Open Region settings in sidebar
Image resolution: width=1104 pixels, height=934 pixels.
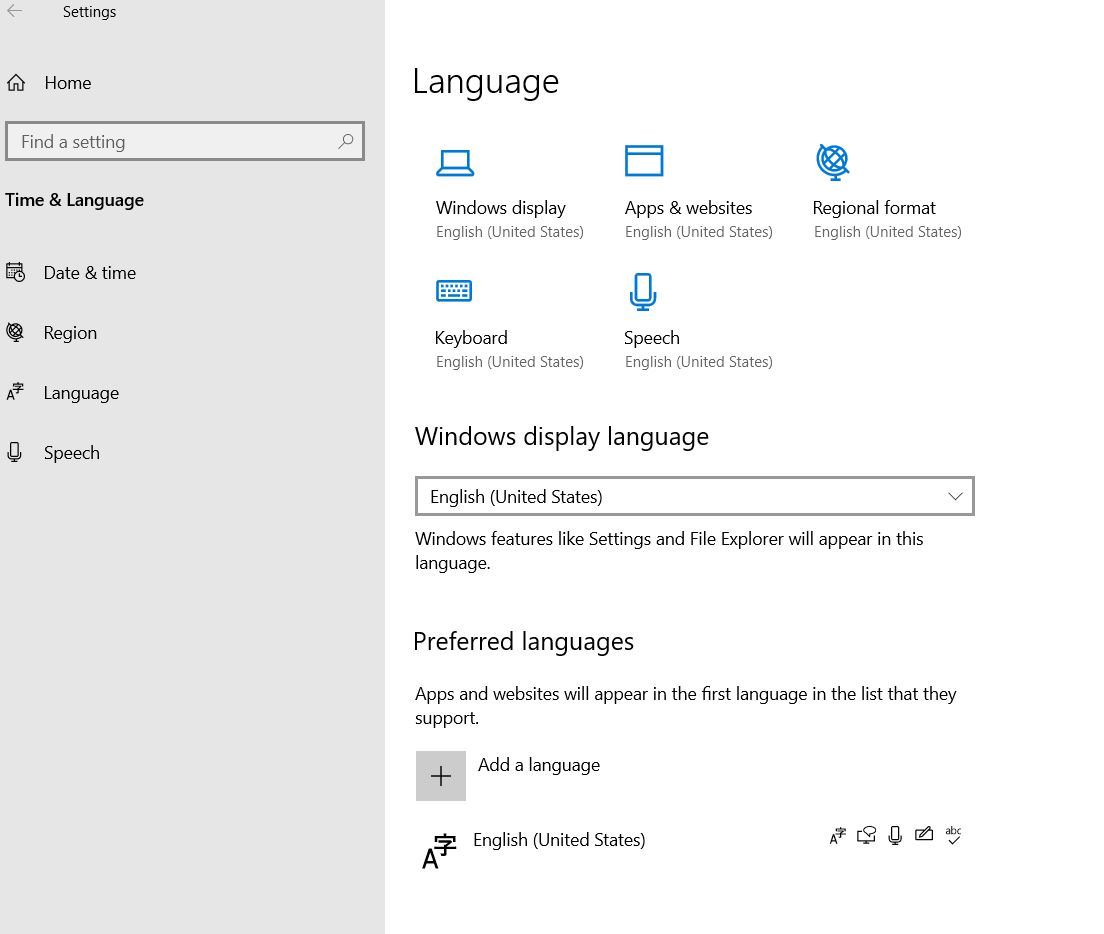click(70, 333)
